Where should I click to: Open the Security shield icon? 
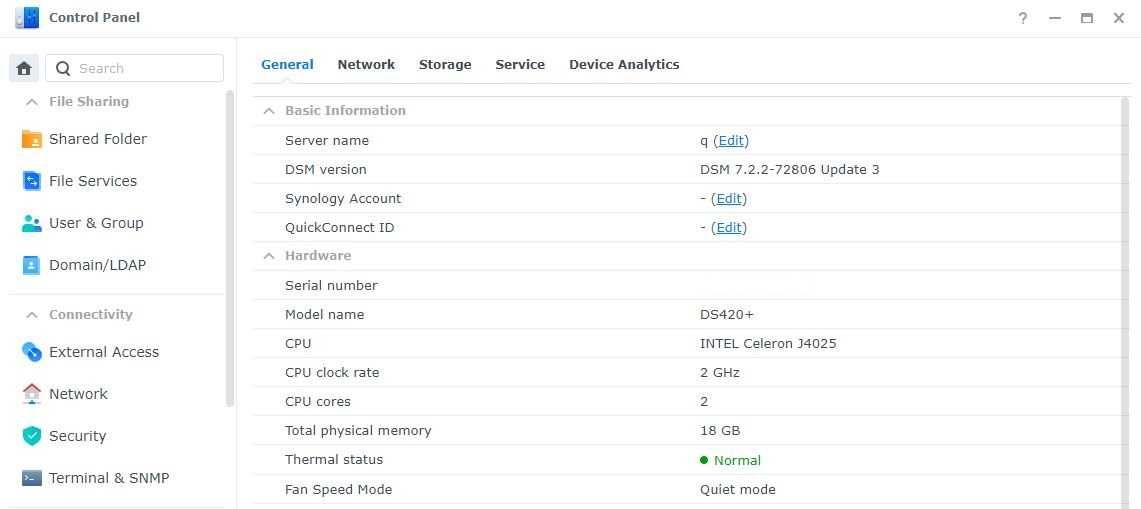click(x=31, y=436)
